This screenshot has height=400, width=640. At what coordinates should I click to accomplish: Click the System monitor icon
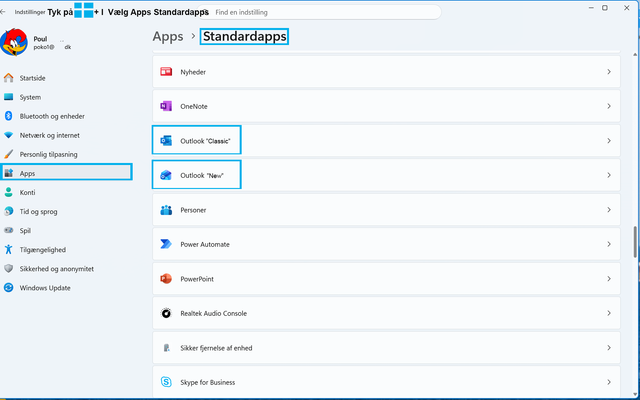pos(9,97)
